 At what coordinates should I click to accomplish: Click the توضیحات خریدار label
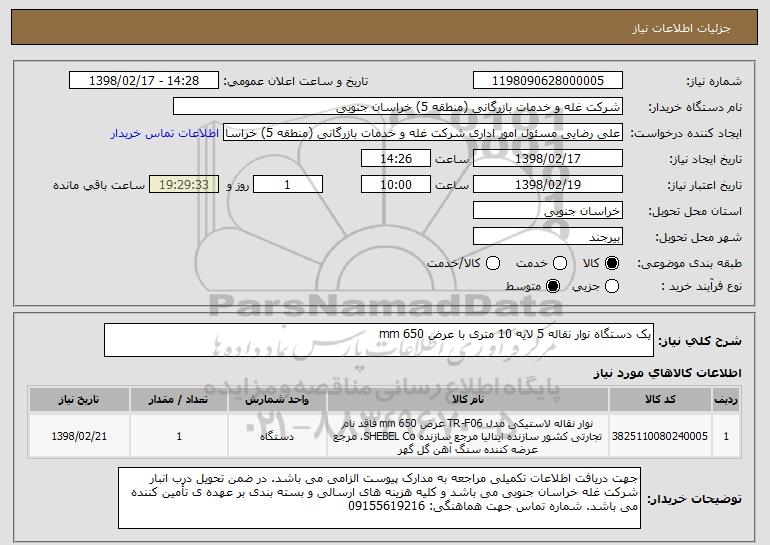click(694, 499)
